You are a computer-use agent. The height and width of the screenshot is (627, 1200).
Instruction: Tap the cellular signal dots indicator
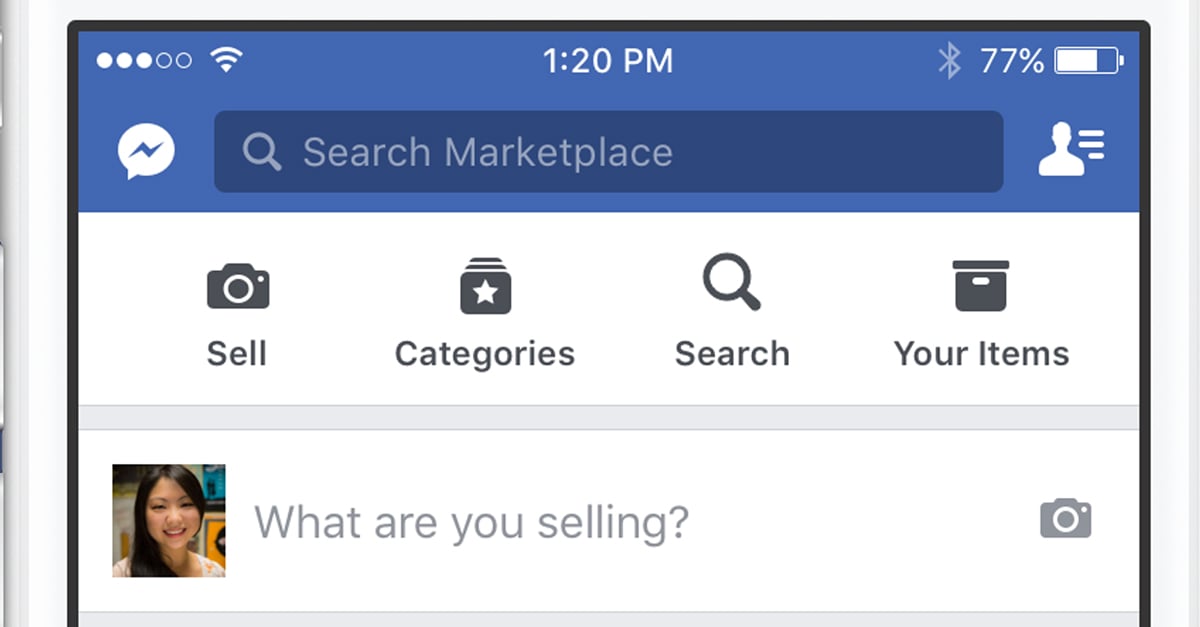coord(143,60)
